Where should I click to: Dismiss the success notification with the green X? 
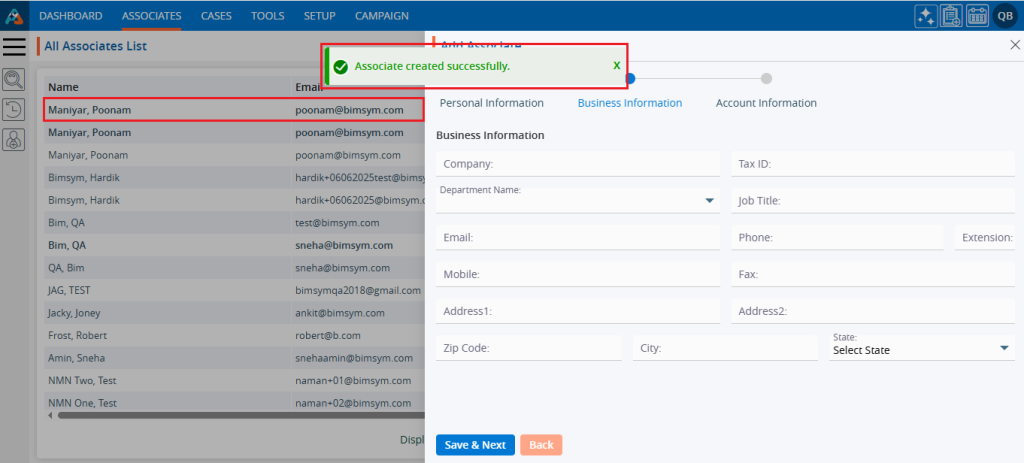coord(616,66)
